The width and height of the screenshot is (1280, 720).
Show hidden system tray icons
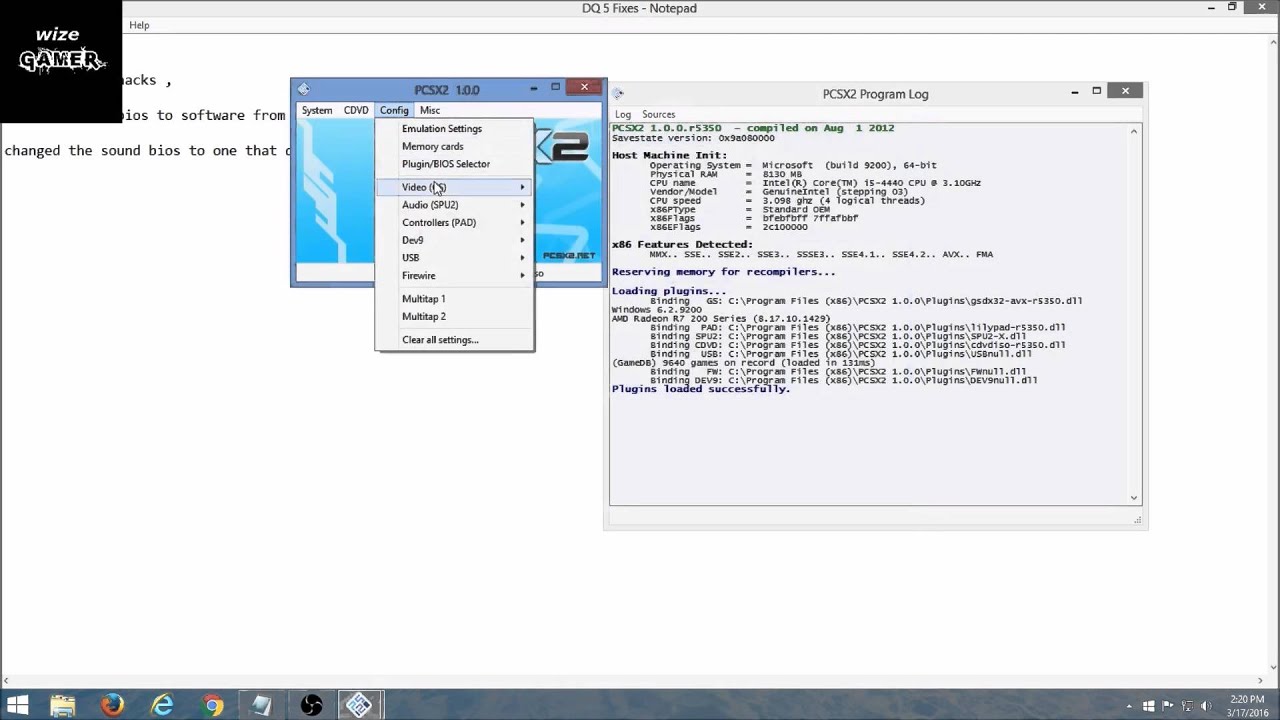1129,706
